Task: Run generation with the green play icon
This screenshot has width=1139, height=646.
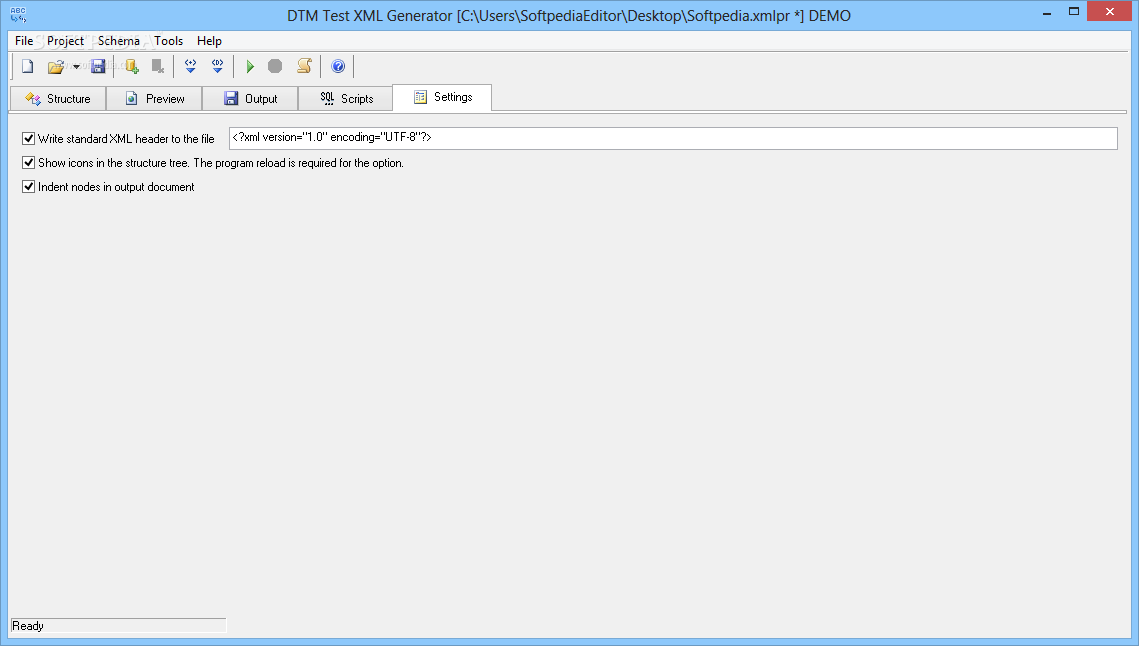Action: click(x=250, y=67)
